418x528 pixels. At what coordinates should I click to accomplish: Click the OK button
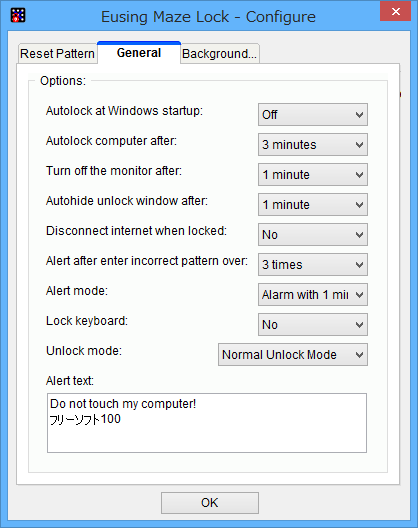210,503
